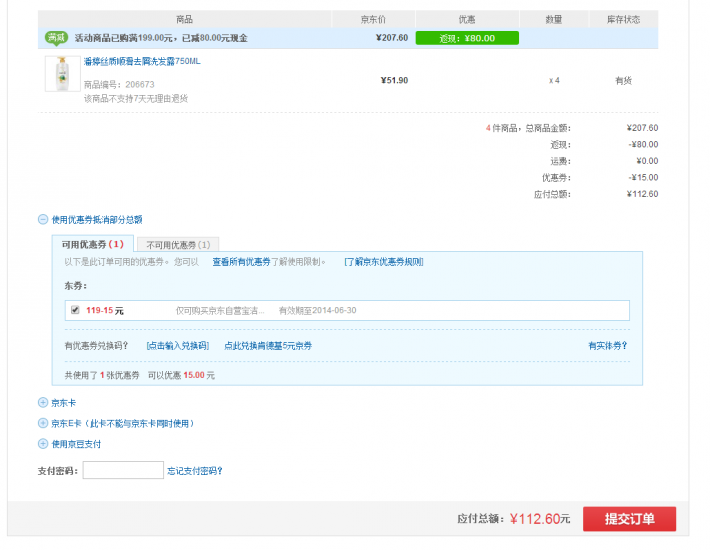Screen dimensions: 710x550
Task: Click the 查看所有优惠券 link
Action: point(241,262)
